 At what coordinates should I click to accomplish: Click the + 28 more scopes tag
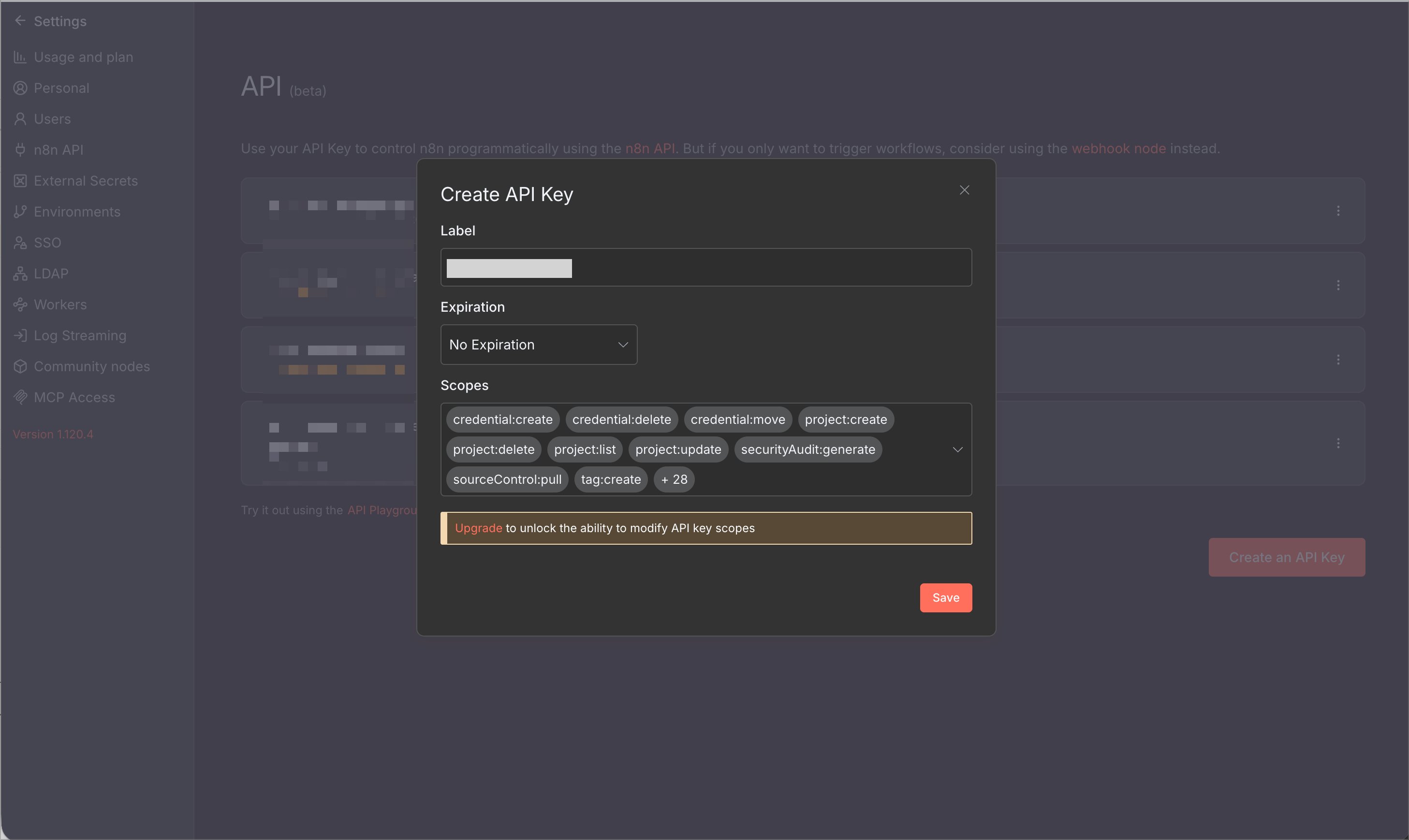tap(674, 479)
